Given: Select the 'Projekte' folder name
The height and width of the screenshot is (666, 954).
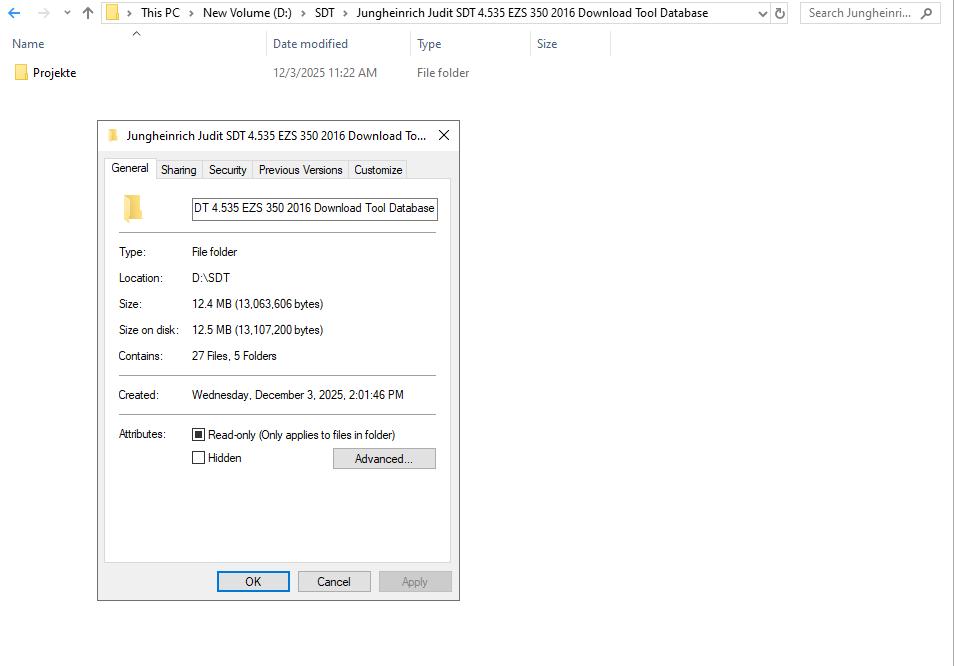Looking at the screenshot, I should pyautogui.click(x=55, y=73).
